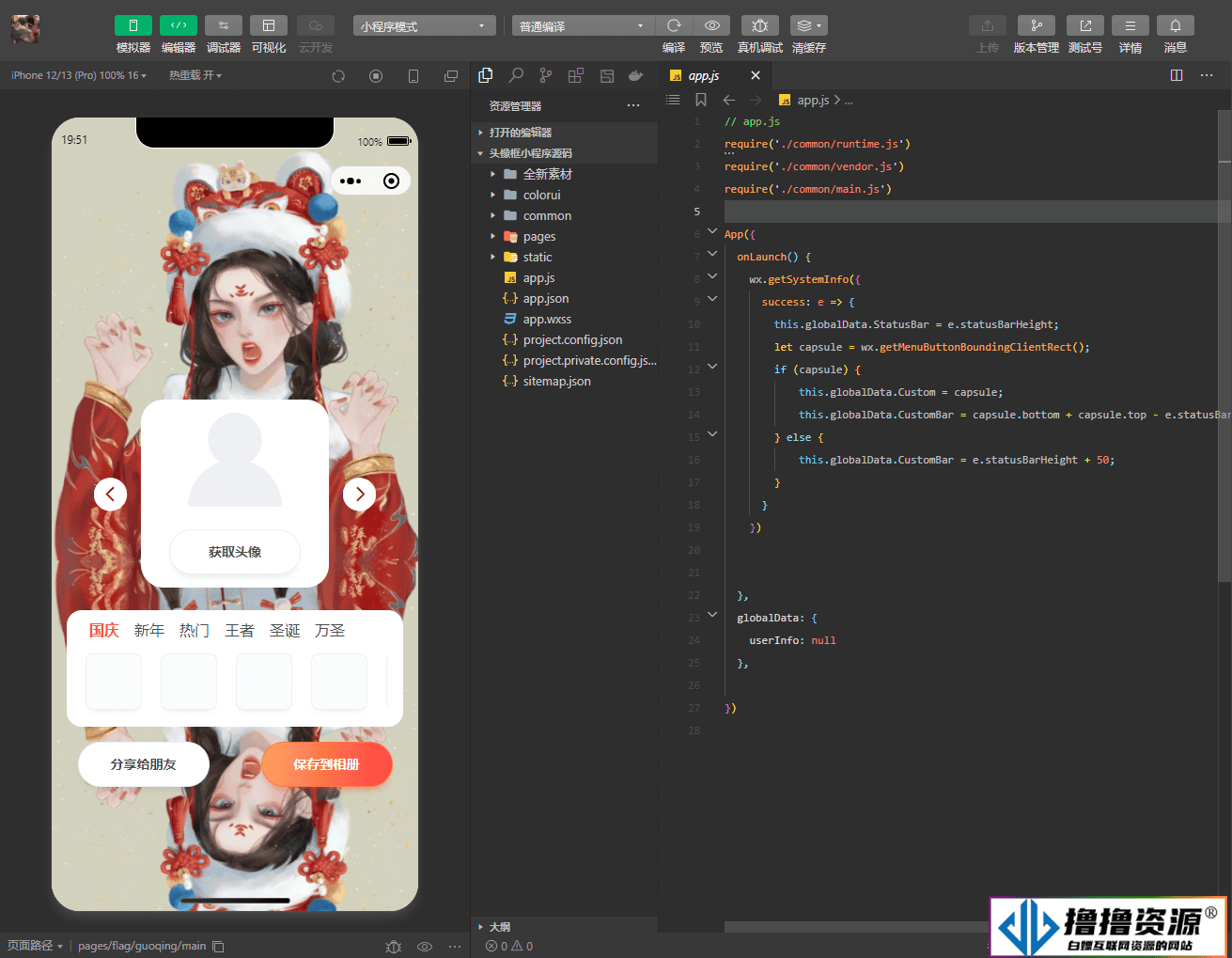Navigate back in editor history
This screenshot has height=958, width=1232.
(729, 100)
